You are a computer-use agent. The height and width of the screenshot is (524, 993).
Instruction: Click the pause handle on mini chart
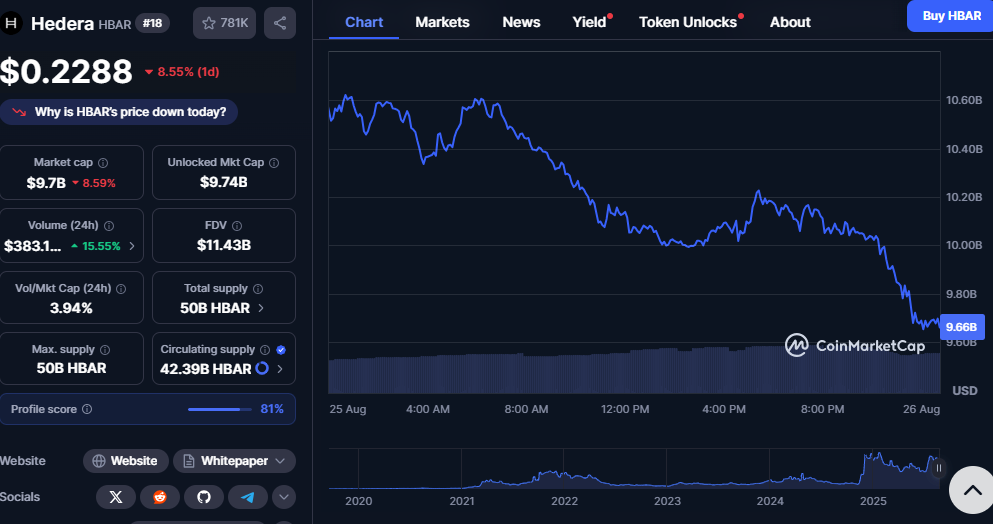[939, 468]
